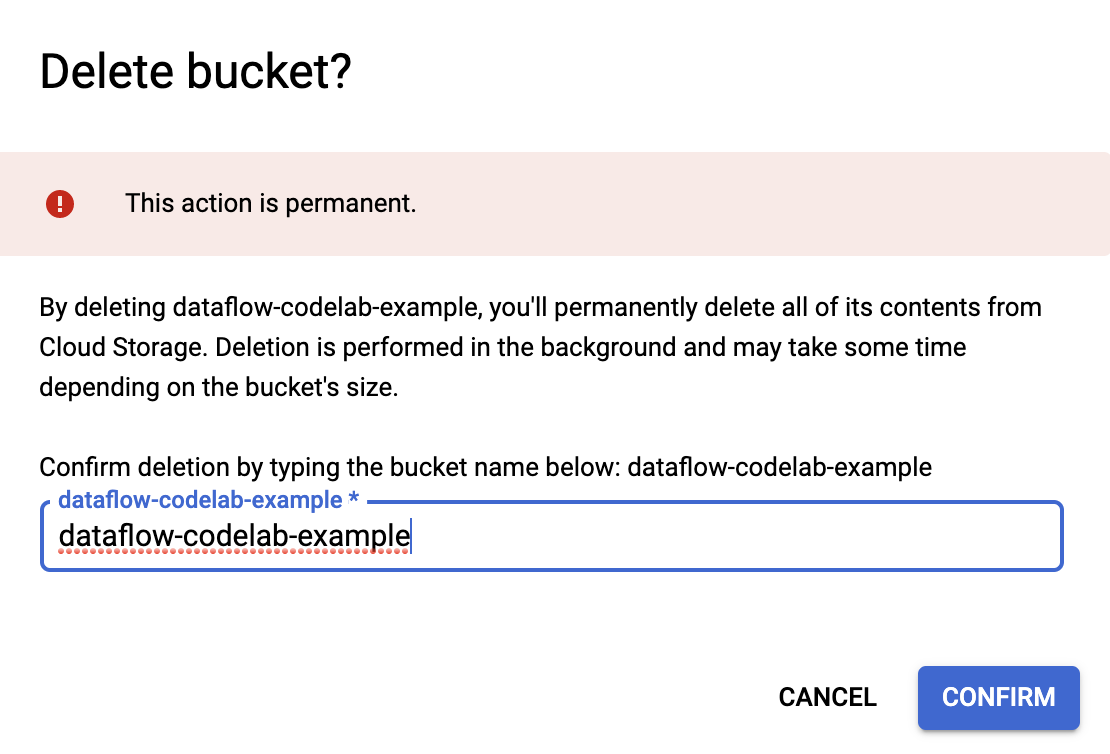This screenshot has height=754, width=1110.
Task: Click the "This action is permanent." warning text
Action: 270,204
